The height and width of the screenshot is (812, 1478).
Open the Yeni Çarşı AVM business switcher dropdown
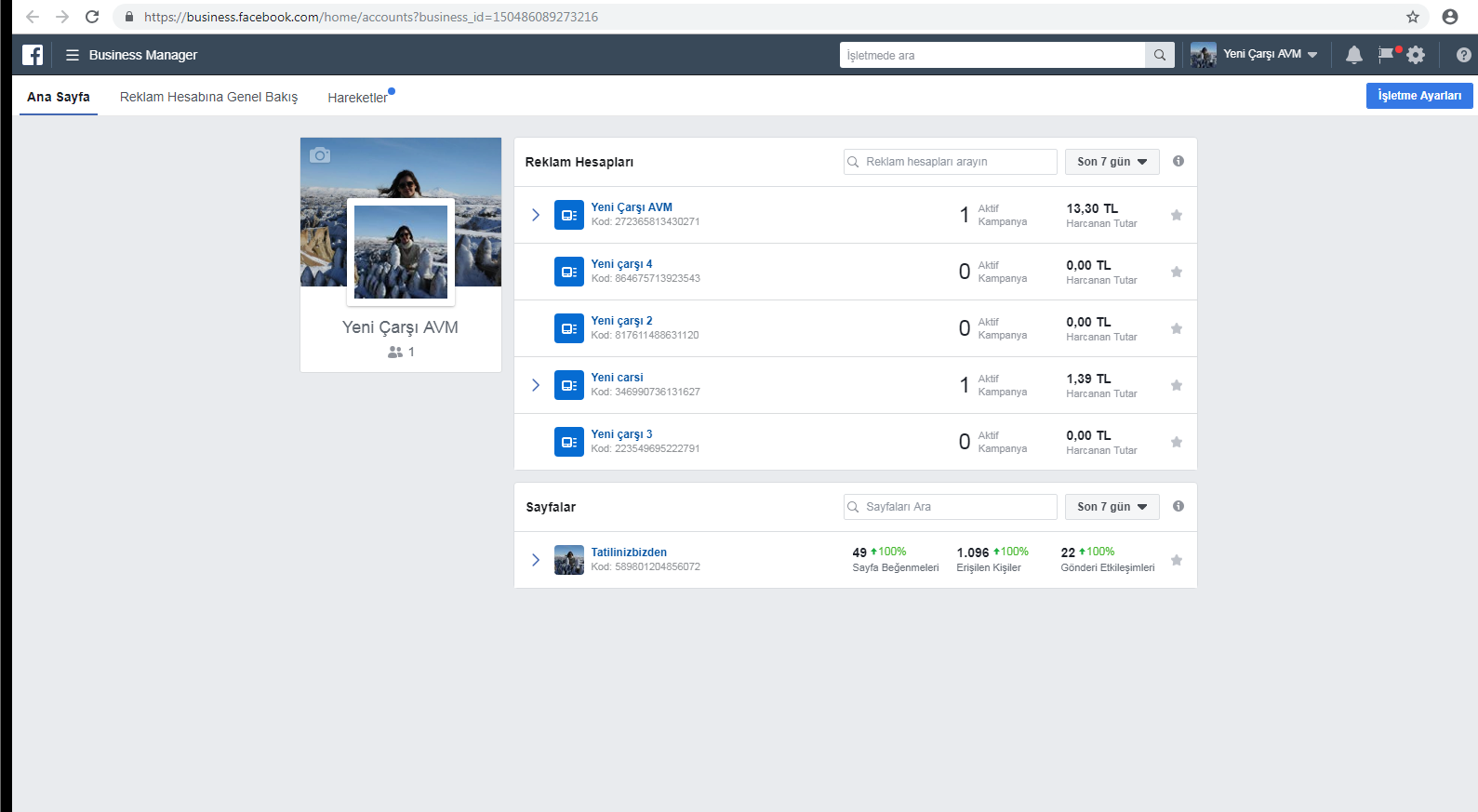[x=1255, y=55]
